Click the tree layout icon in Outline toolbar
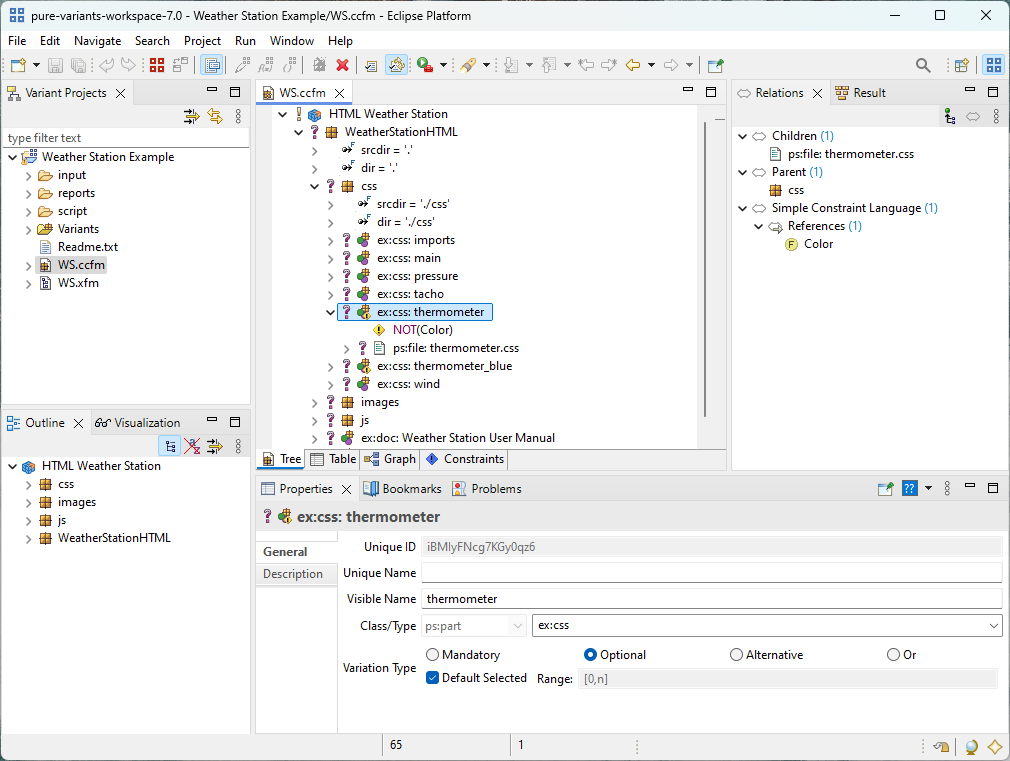This screenshot has width=1010, height=761. point(170,446)
